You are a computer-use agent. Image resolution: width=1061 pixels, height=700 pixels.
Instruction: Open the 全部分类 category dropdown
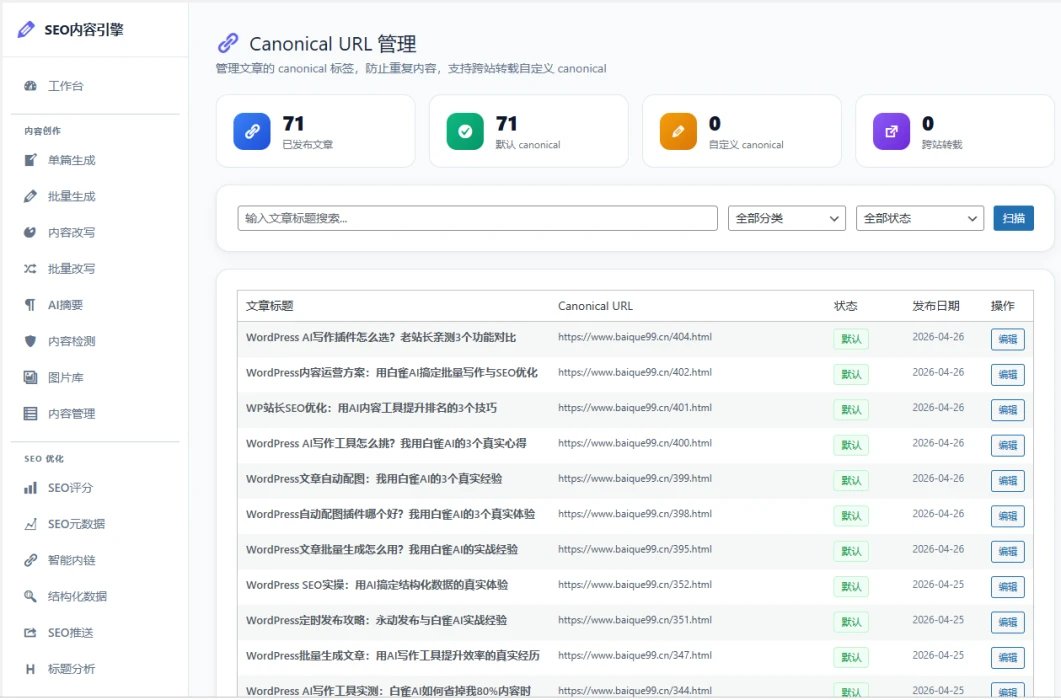pos(786,217)
